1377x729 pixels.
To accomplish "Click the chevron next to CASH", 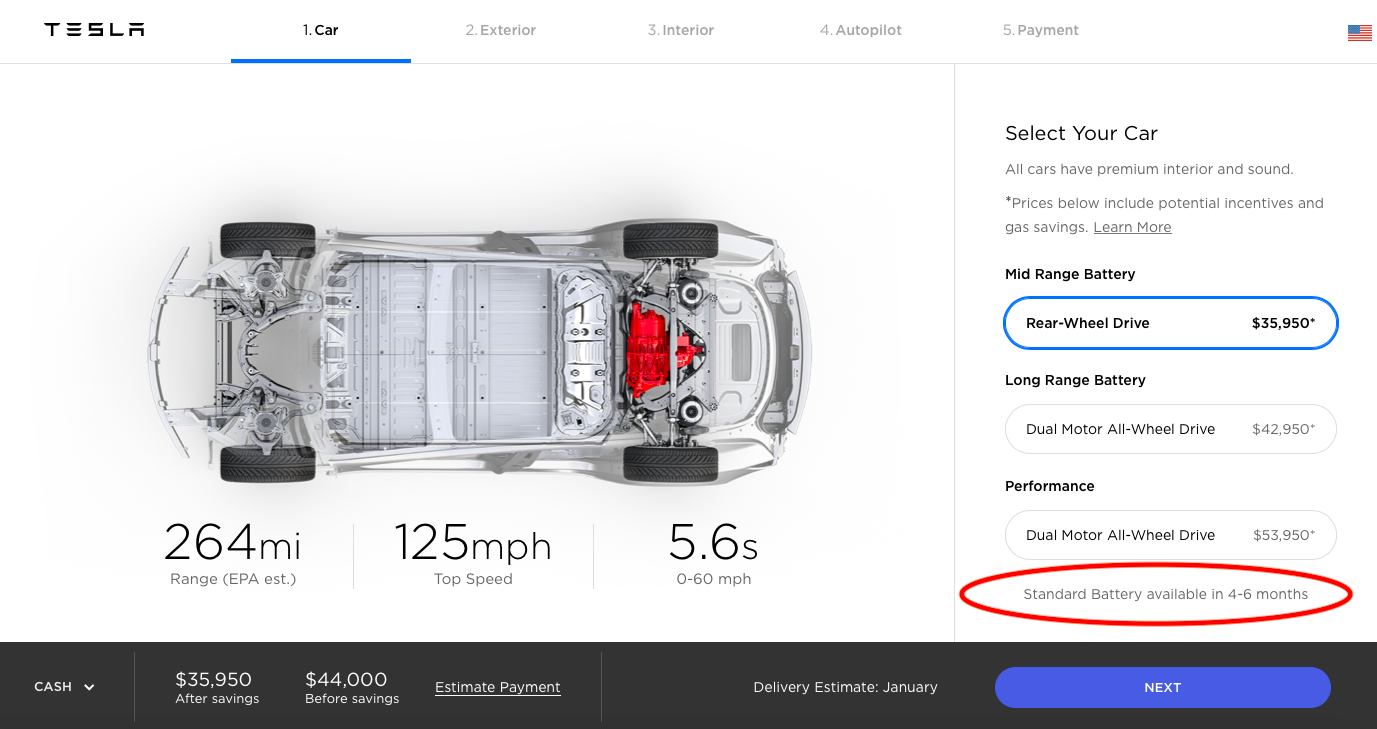I will click(x=89, y=687).
